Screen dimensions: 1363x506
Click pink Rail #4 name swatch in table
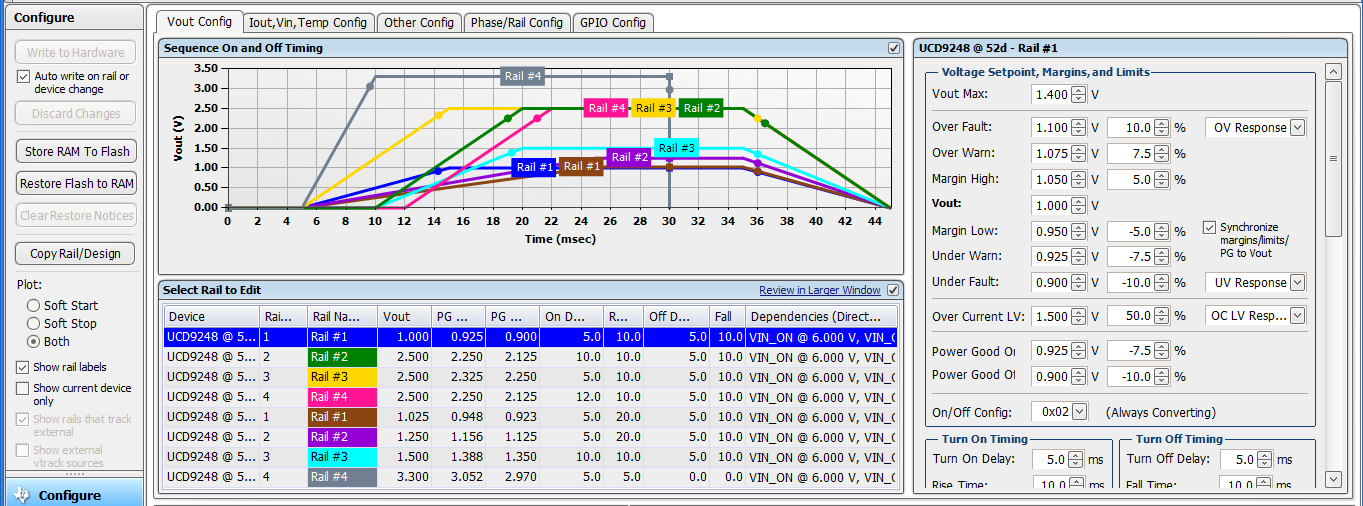[x=342, y=397]
